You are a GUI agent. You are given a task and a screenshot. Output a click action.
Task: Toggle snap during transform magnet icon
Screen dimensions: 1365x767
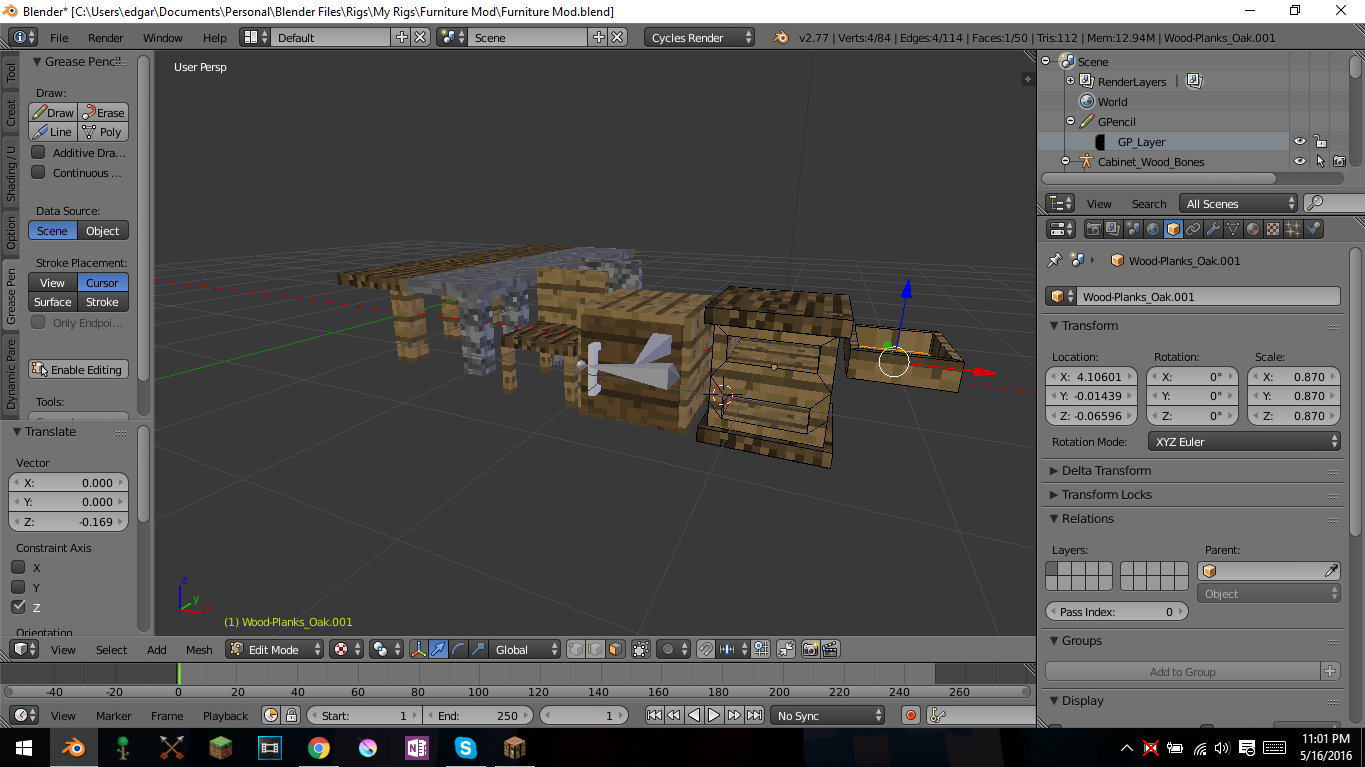pos(706,649)
